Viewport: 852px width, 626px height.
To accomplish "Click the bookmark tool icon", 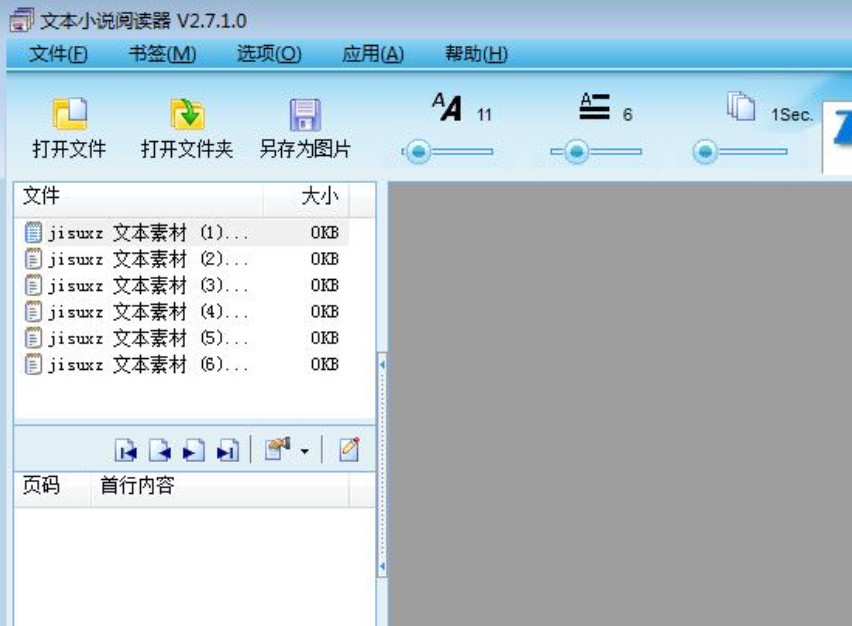I will point(278,449).
